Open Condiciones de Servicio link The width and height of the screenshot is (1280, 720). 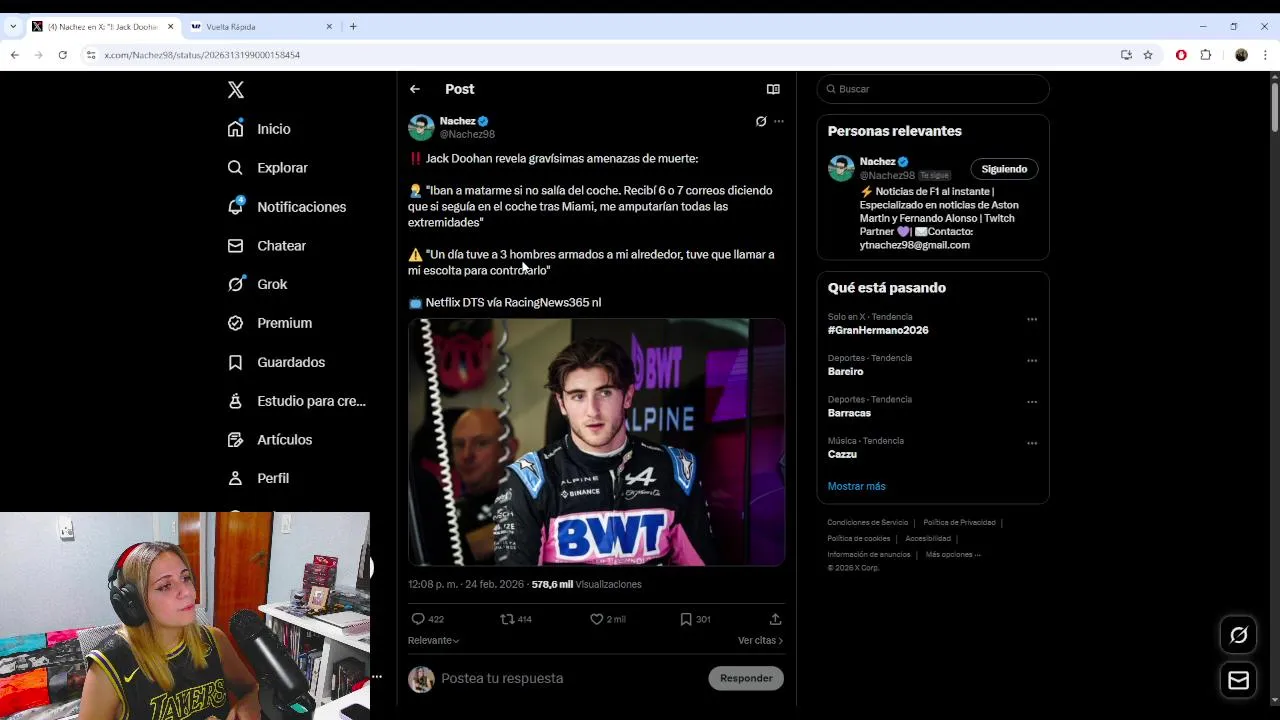click(x=868, y=522)
